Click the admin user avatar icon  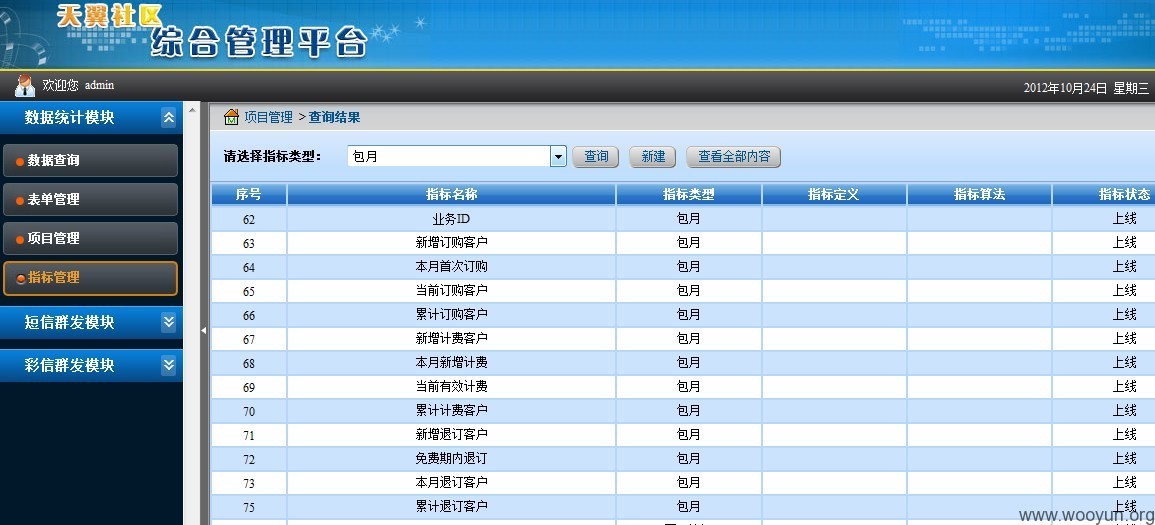coord(24,85)
